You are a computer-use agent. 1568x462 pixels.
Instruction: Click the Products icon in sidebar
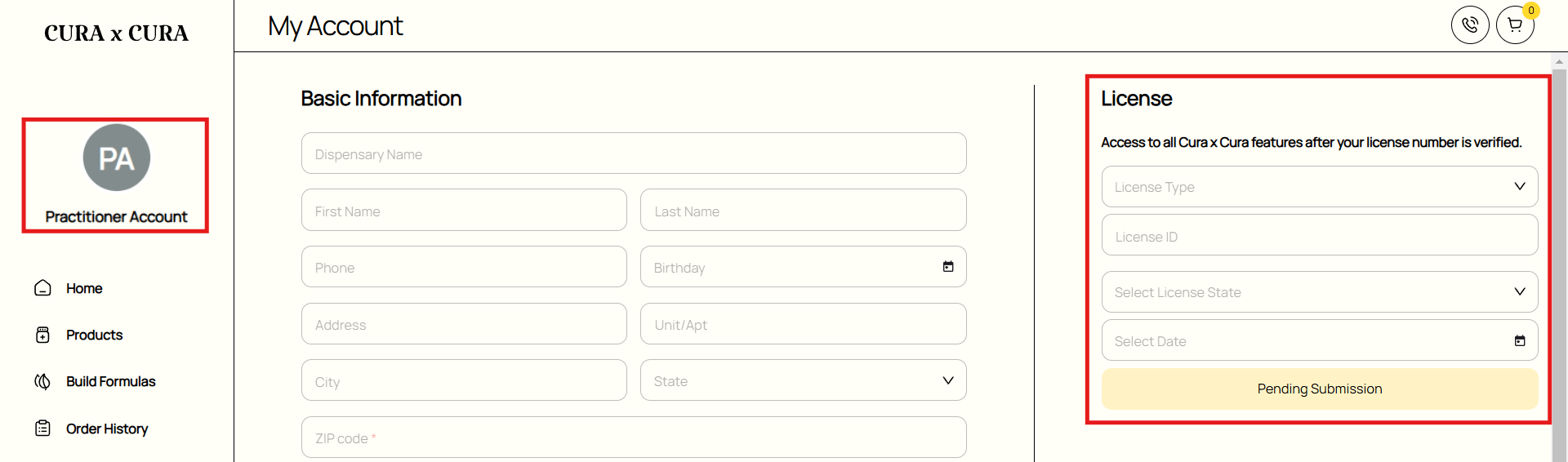tap(43, 335)
